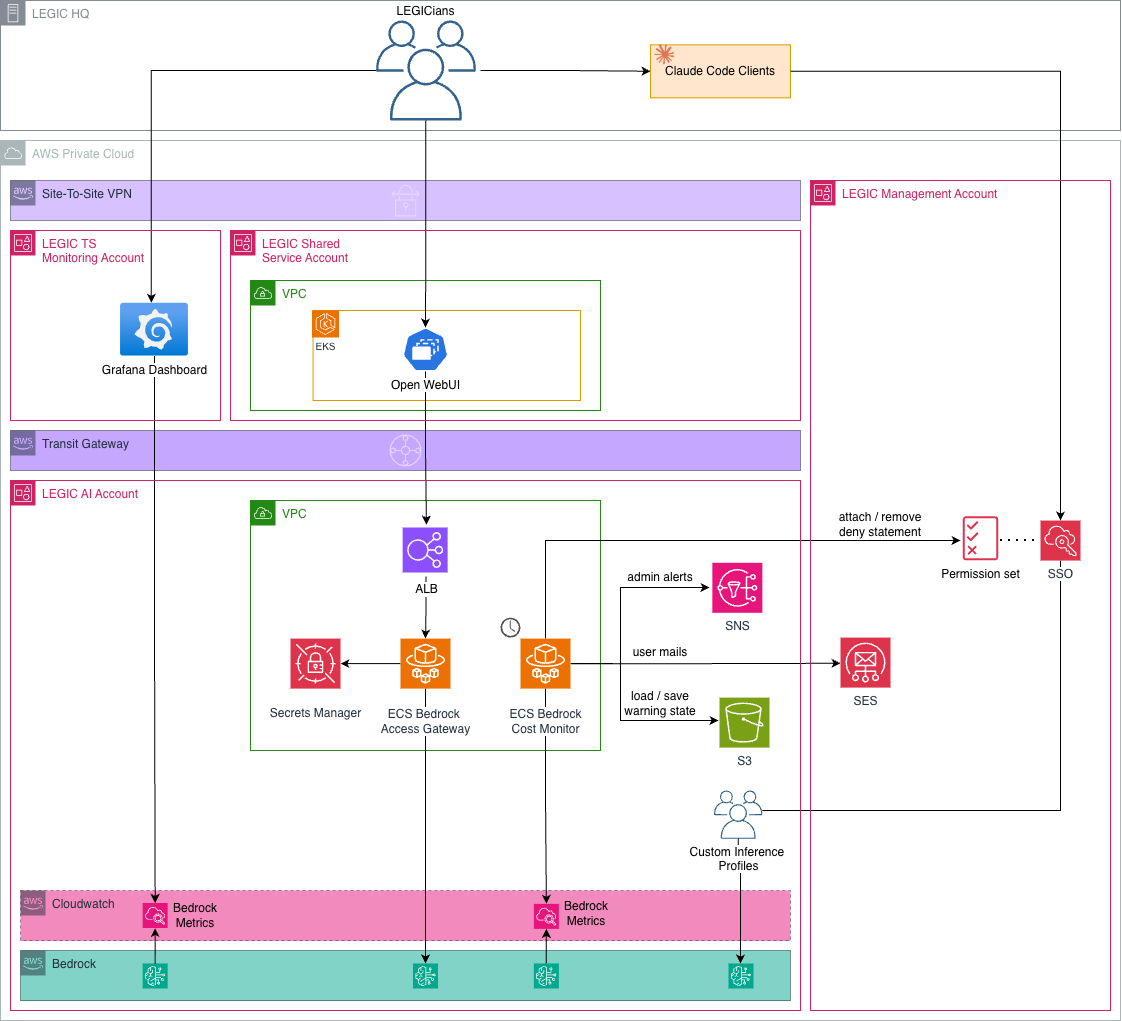Select the ECS Bedrock Cost Monitor icon
Viewport: 1122px width, 1021px height.
coord(545,663)
